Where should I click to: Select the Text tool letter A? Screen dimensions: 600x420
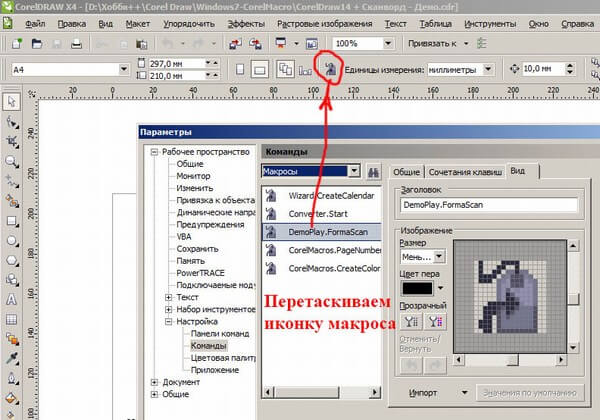tap(11, 300)
